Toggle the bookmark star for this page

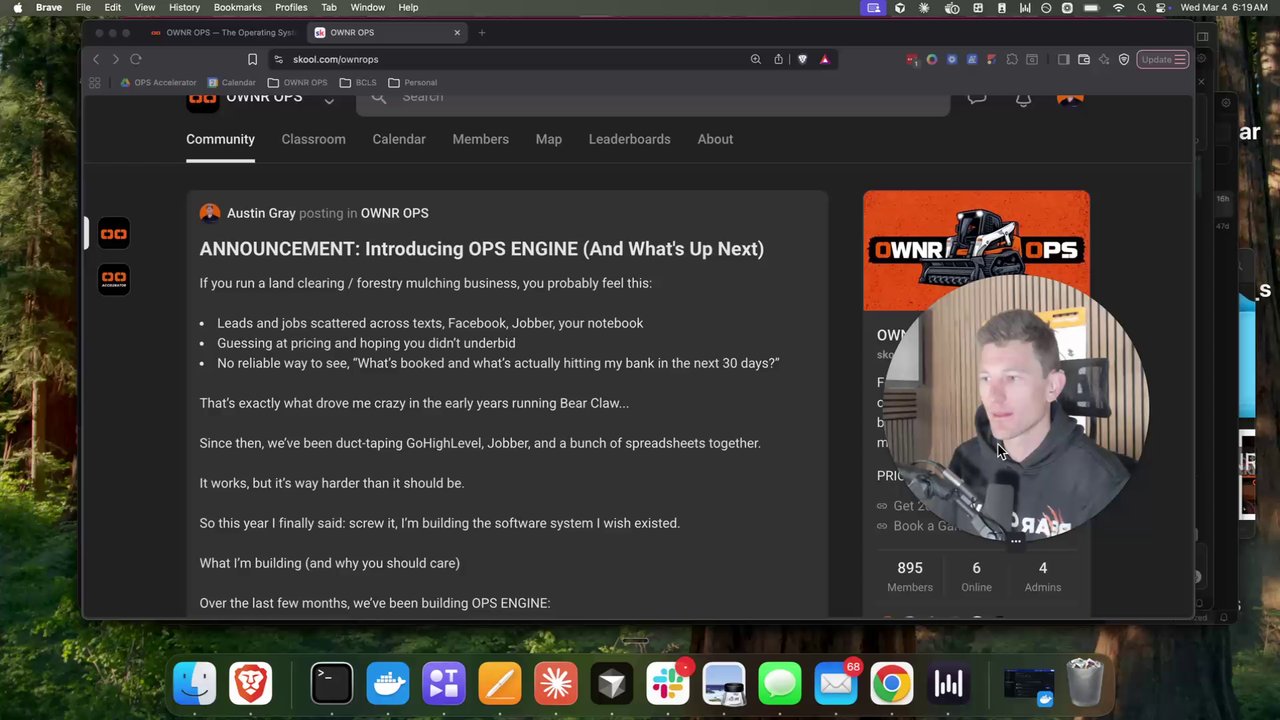(252, 59)
